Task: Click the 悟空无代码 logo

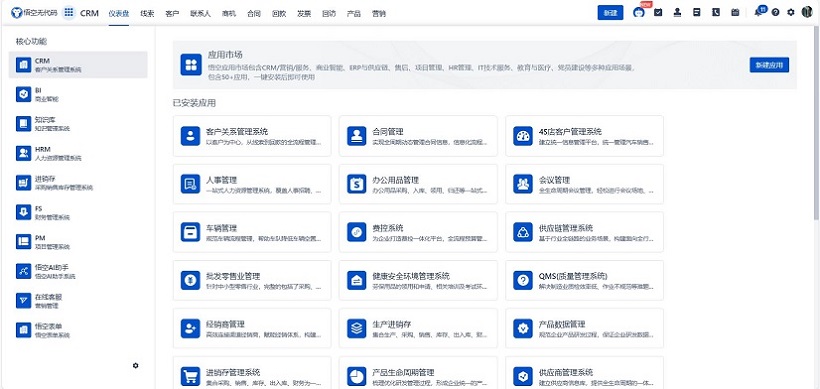Action: (x=34, y=13)
